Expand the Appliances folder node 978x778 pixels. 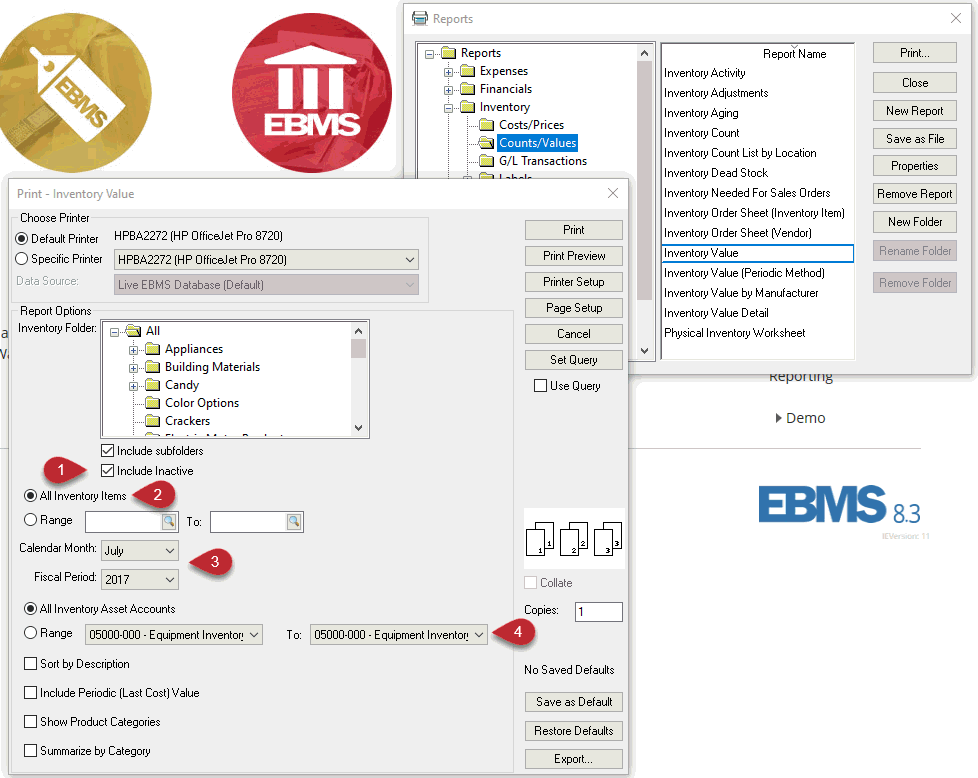pyautogui.click(x=133, y=350)
